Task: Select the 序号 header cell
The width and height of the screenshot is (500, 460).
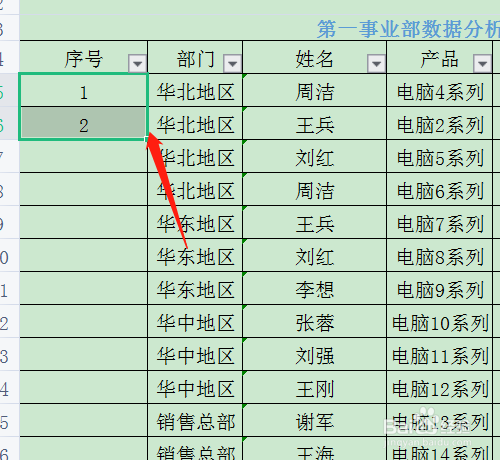Action: 83,57
